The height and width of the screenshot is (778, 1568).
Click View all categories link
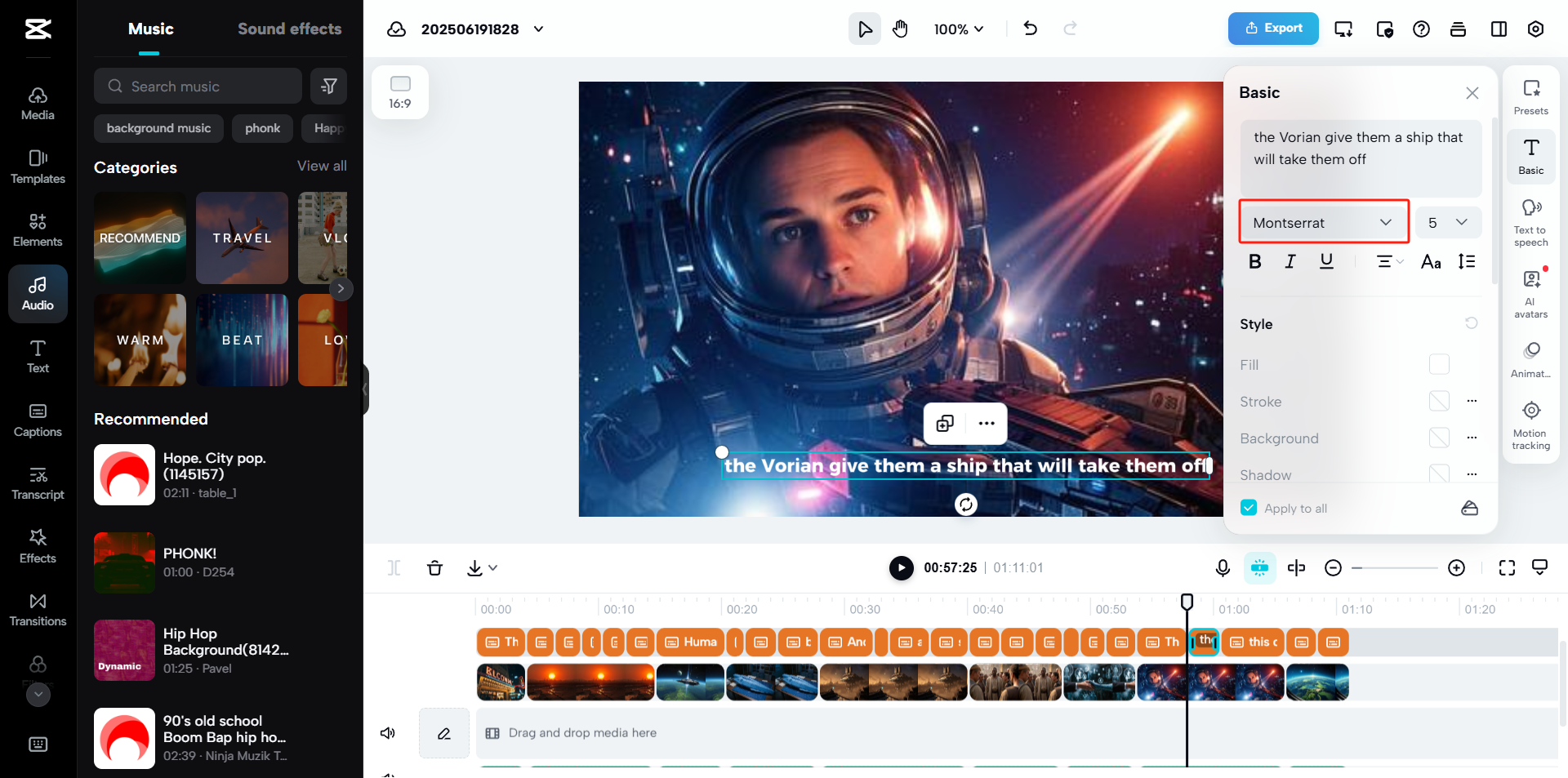[322, 166]
